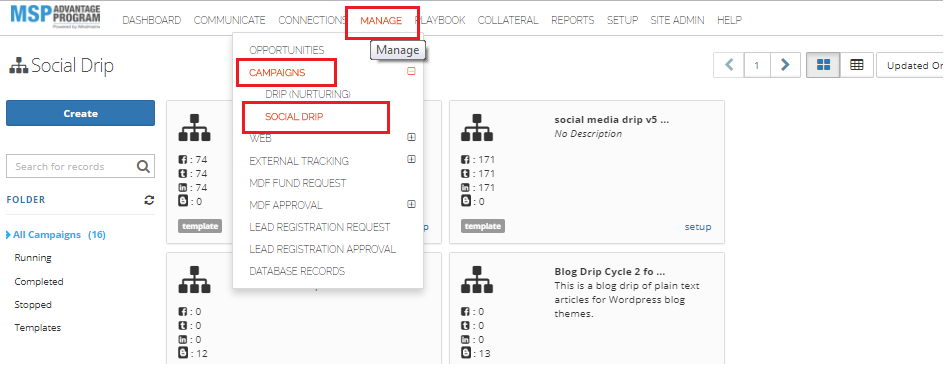Click the blue Create button

tap(80, 113)
